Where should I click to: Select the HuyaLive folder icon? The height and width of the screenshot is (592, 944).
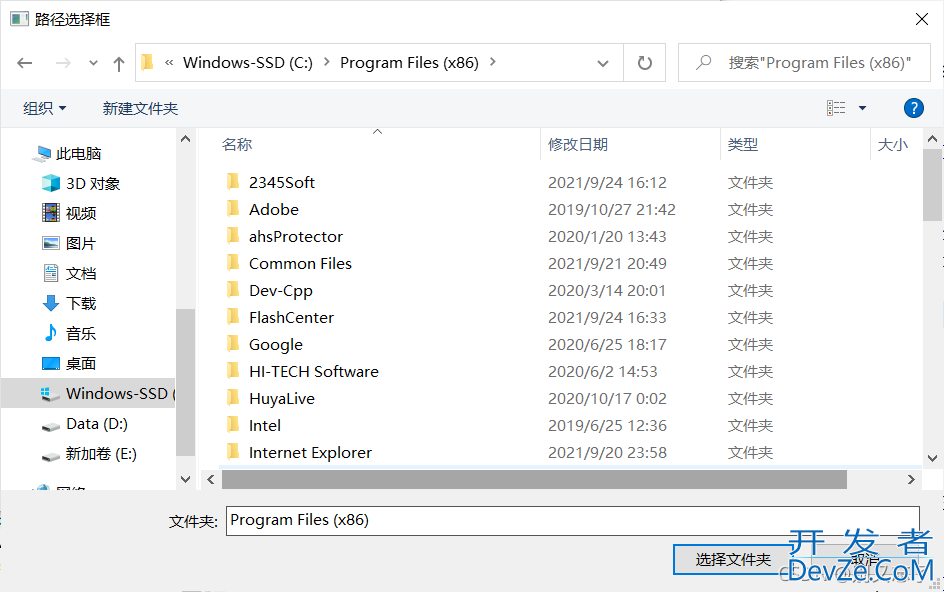[x=233, y=397]
